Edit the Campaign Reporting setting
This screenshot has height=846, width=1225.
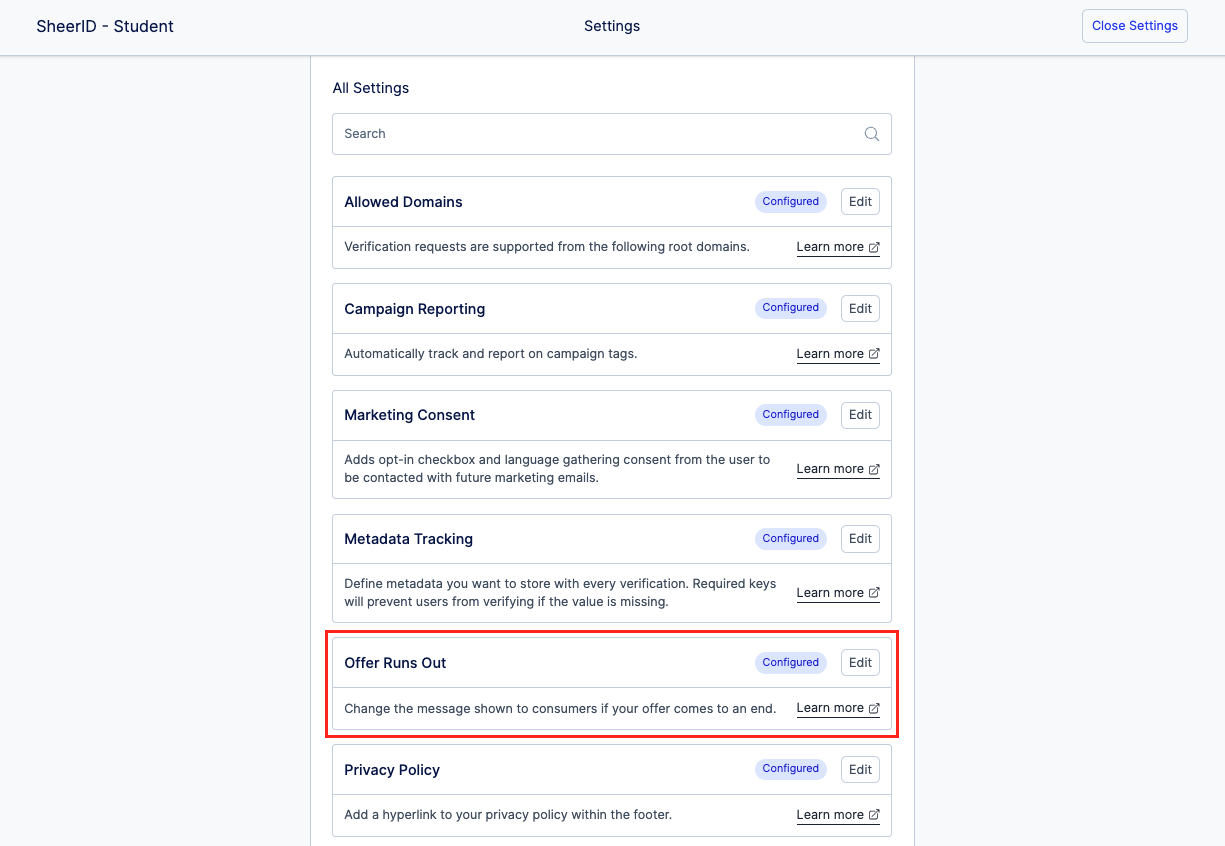pyautogui.click(x=860, y=309)
